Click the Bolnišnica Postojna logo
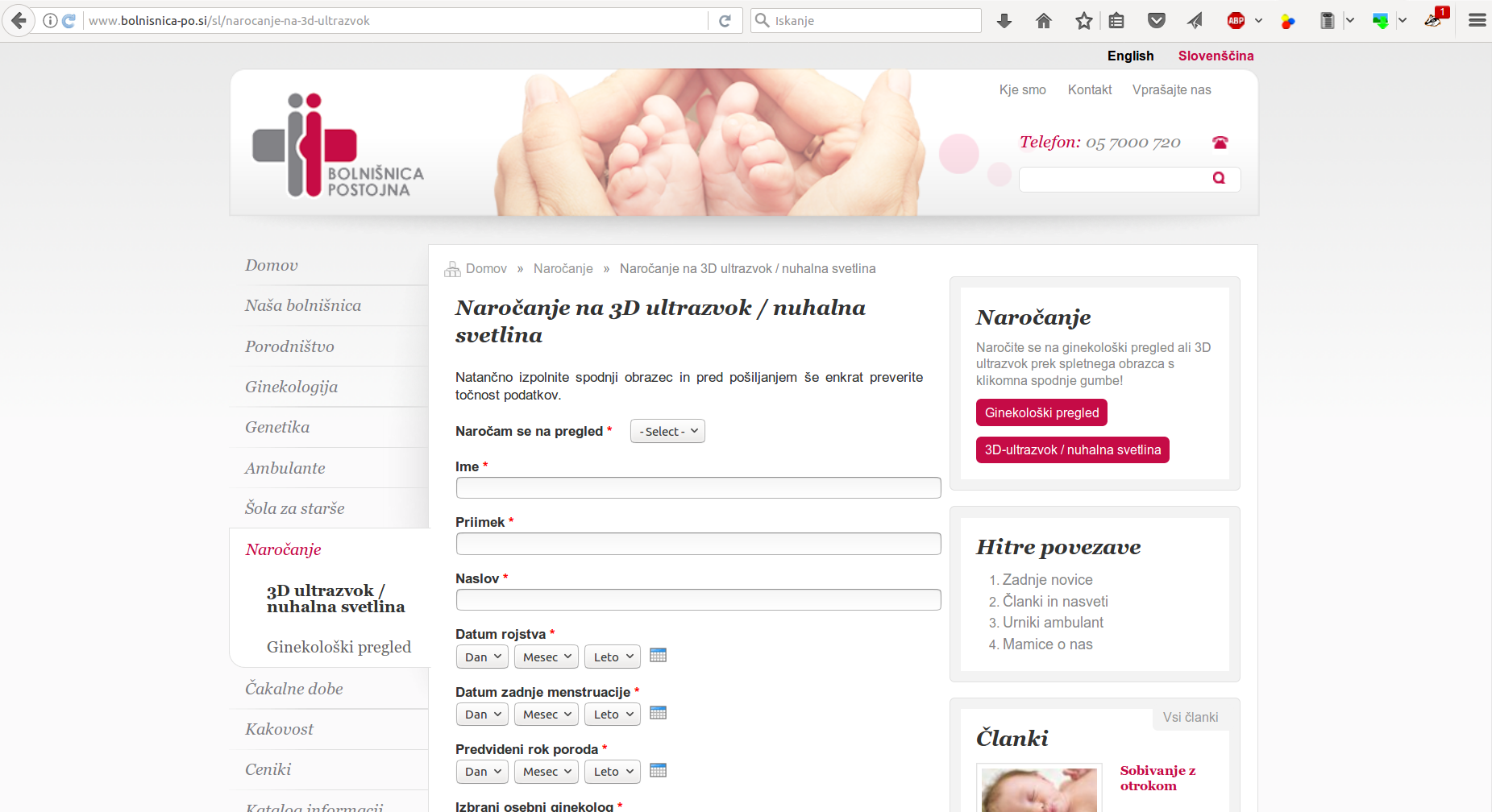 click(338, 145)
